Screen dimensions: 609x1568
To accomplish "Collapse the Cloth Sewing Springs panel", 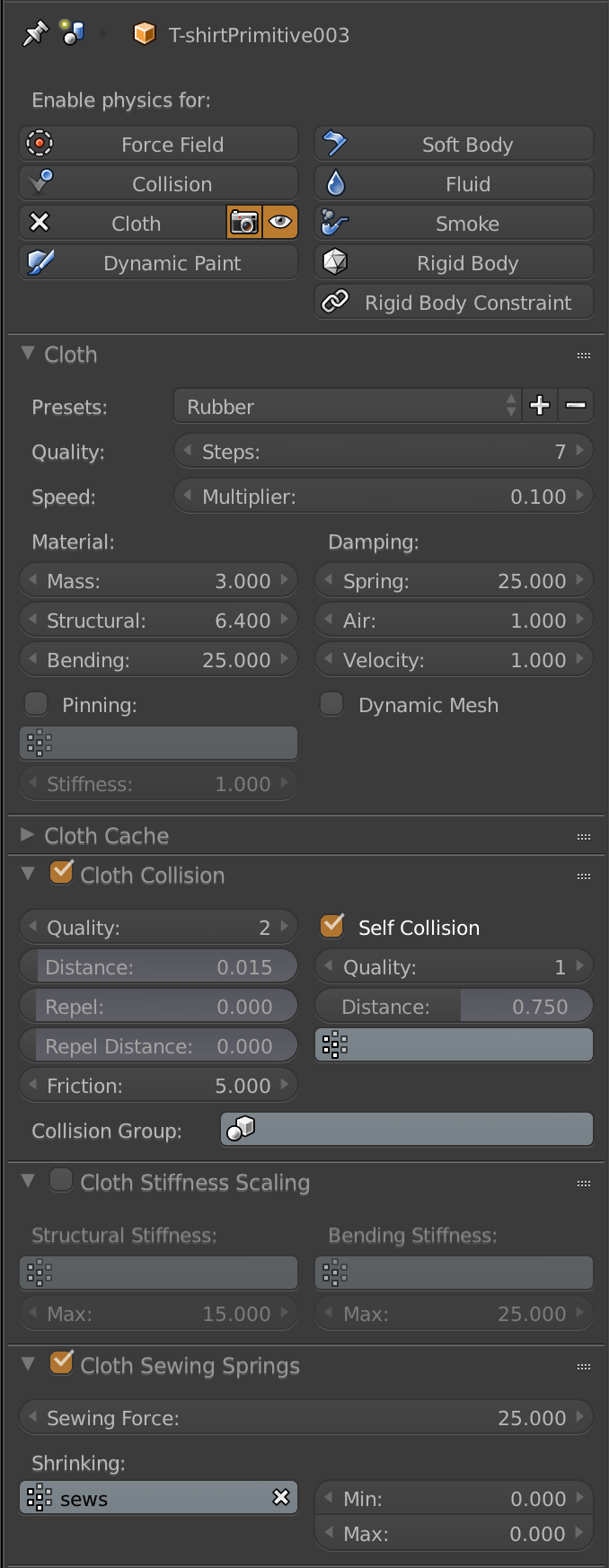I will coord(27,1365).
